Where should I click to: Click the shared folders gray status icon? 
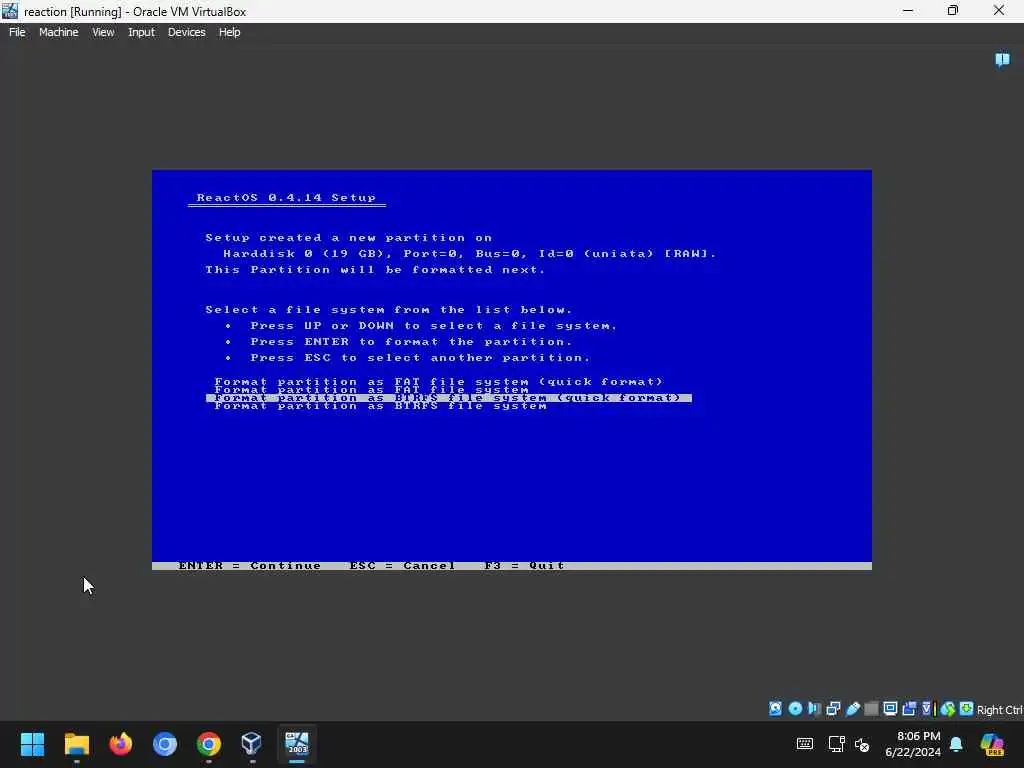(x=871, y=709)
